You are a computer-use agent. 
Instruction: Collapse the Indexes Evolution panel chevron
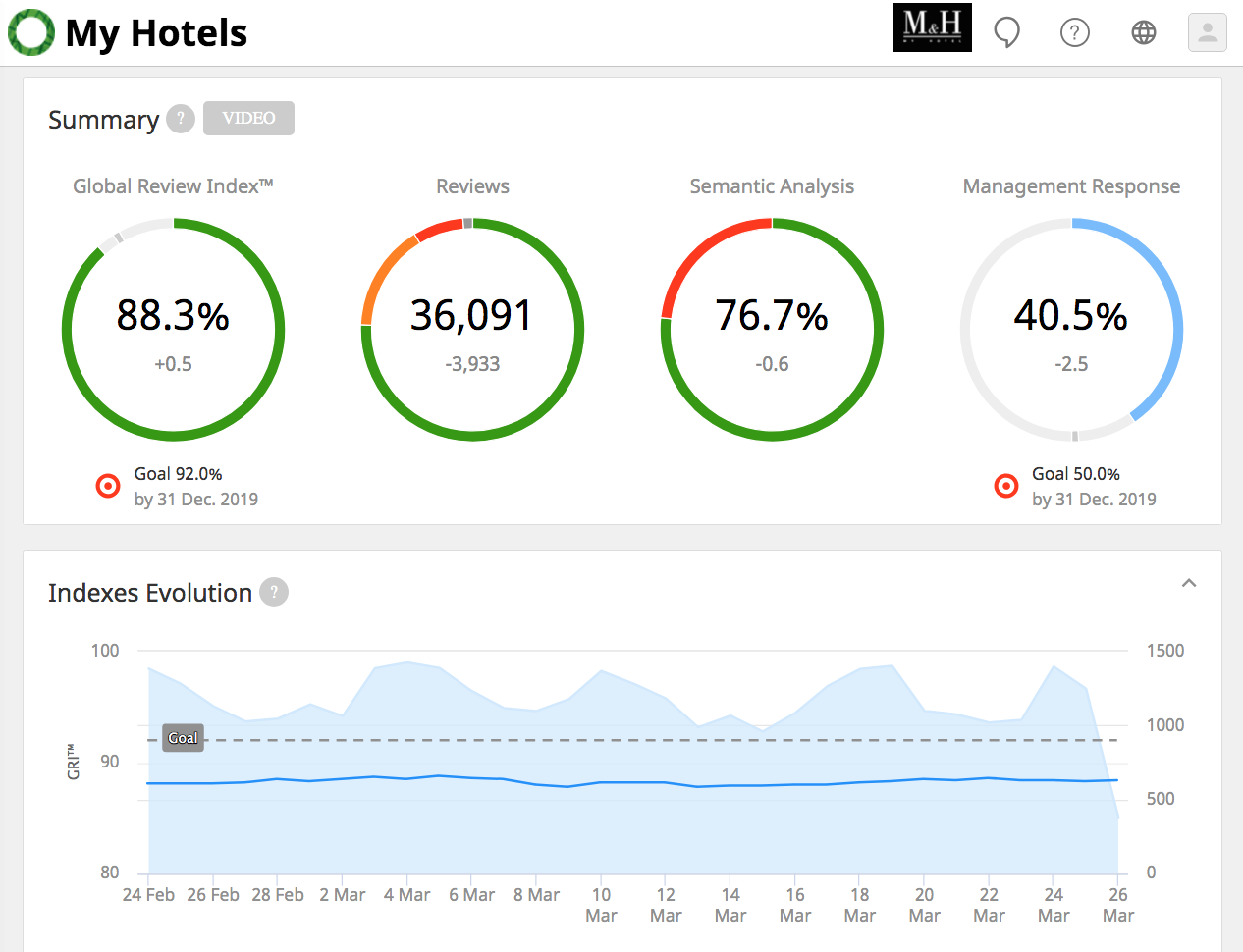coord(1189,583)
